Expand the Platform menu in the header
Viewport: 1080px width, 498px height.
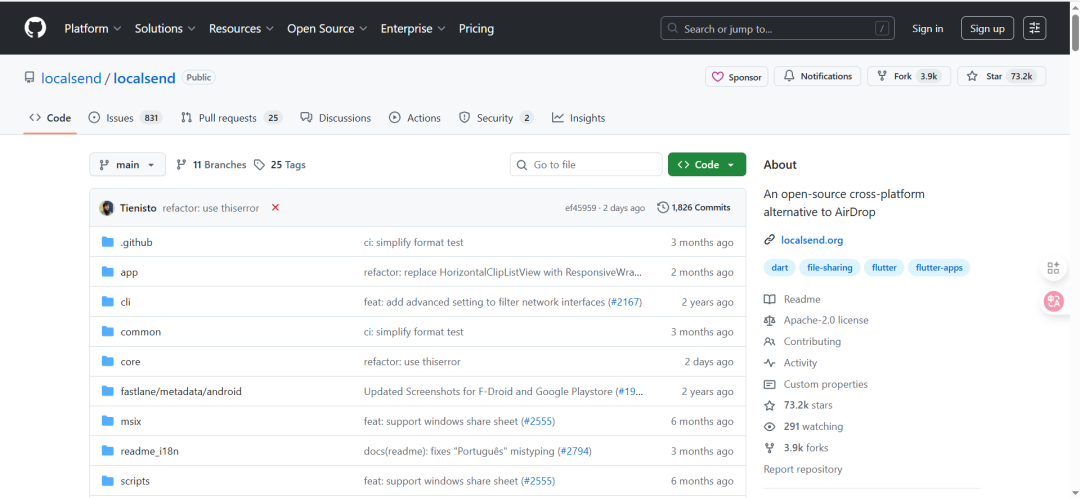click(92, 29)
